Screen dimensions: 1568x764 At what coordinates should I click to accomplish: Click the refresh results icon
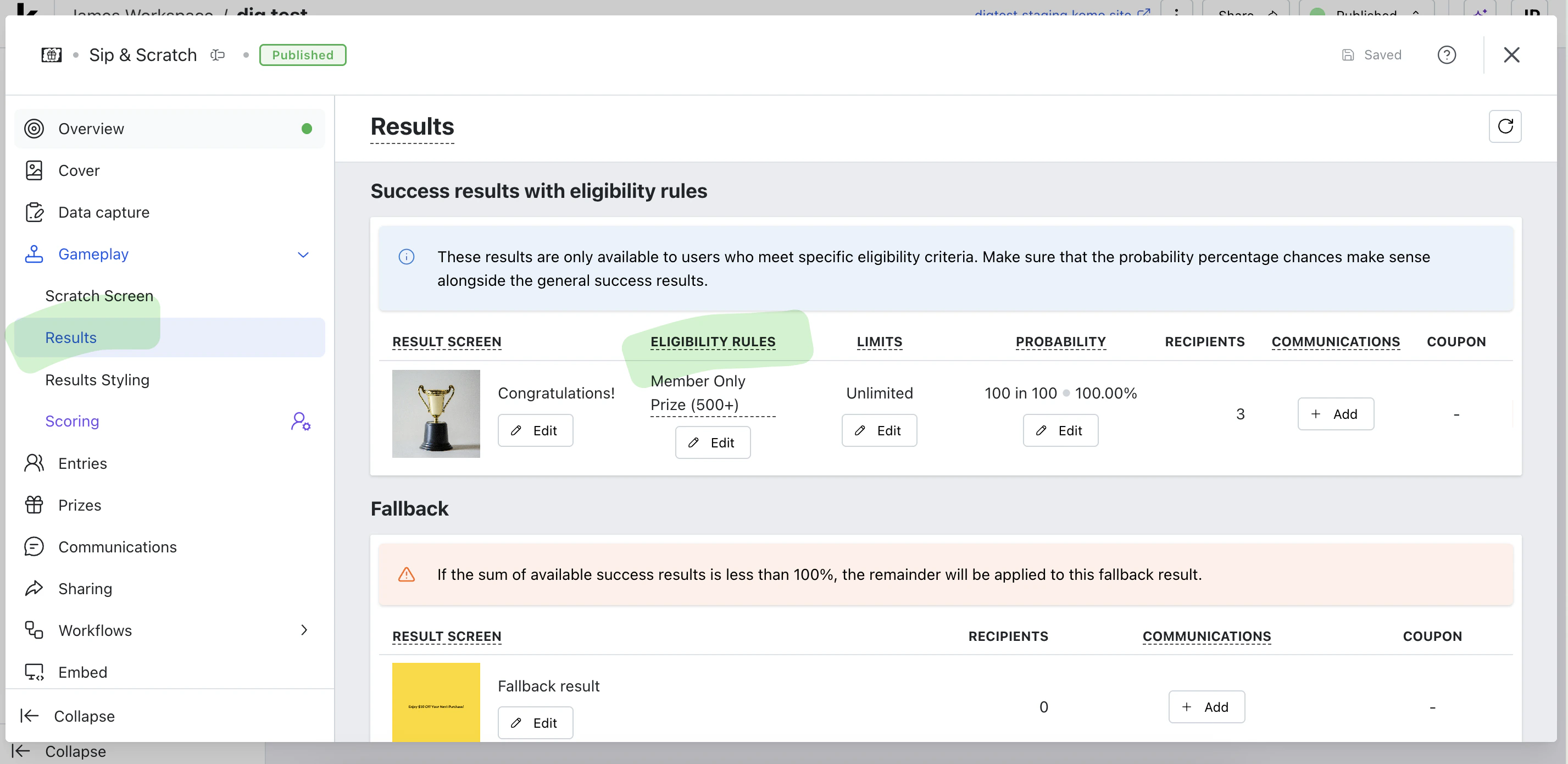(x=1505, y=126)
